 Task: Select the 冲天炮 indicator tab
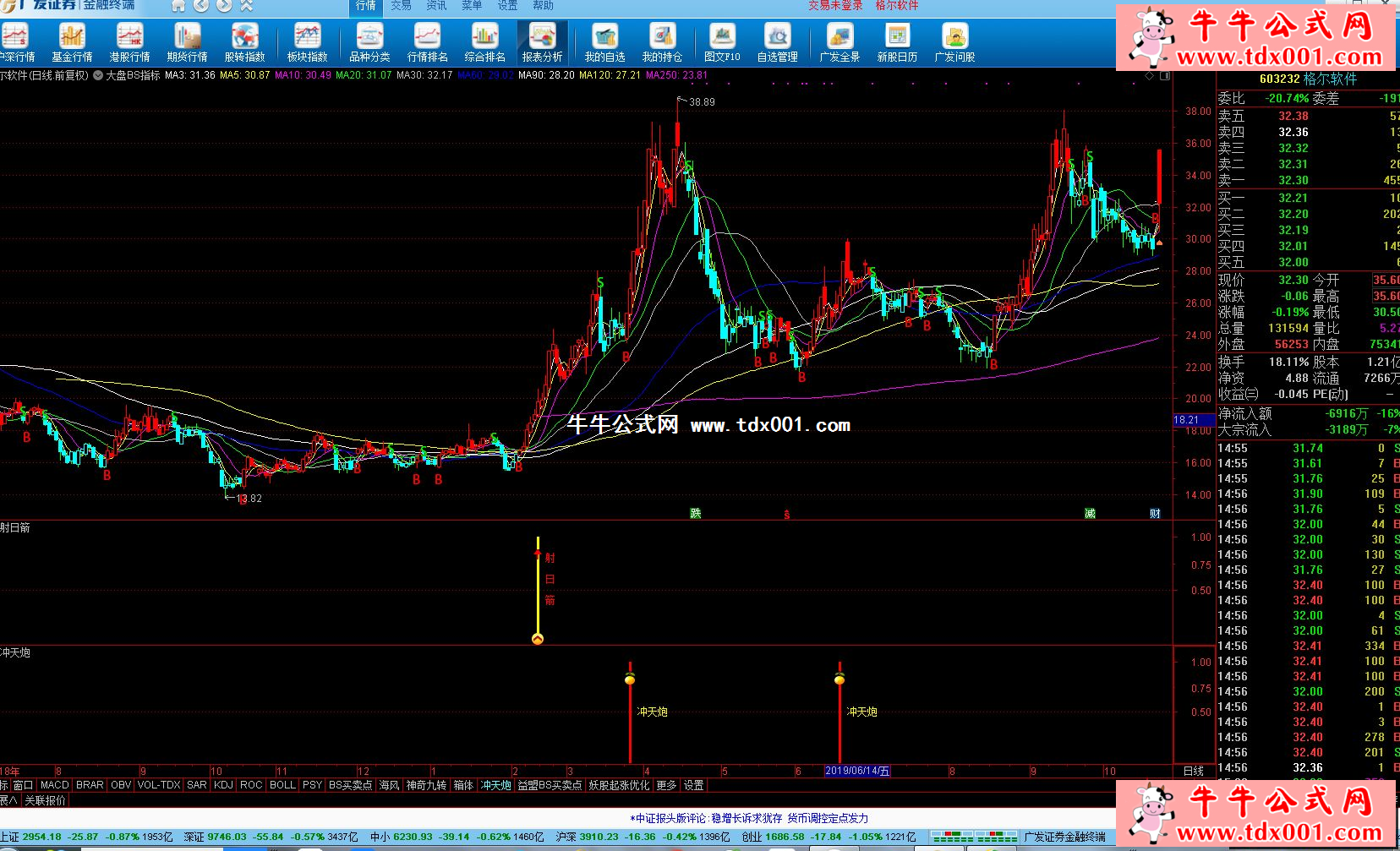point(496,785)
